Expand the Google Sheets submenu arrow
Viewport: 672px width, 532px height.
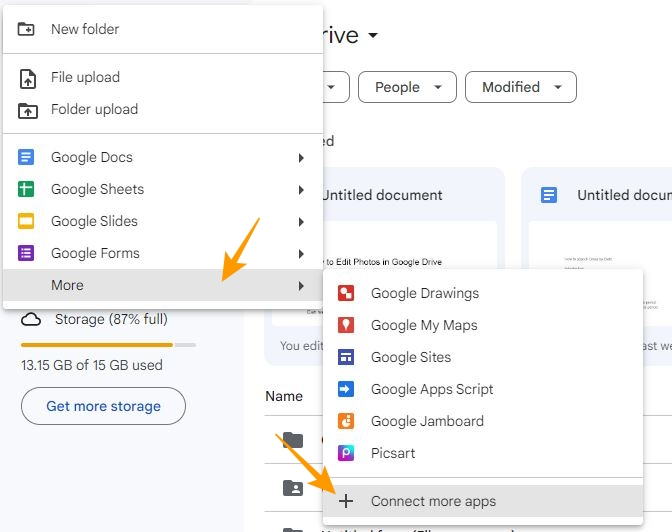coord(301,190)
